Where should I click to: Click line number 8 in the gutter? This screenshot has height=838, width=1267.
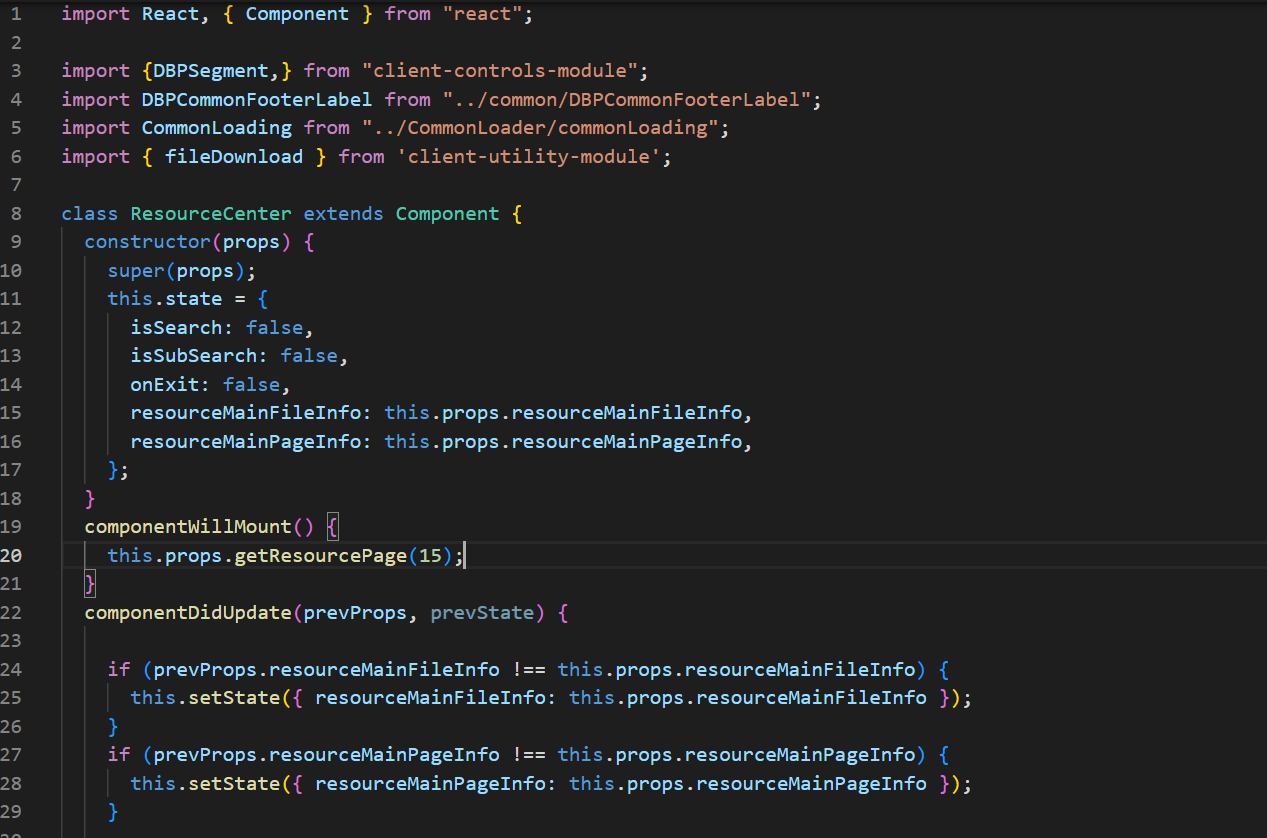click(x=16, y=214)
